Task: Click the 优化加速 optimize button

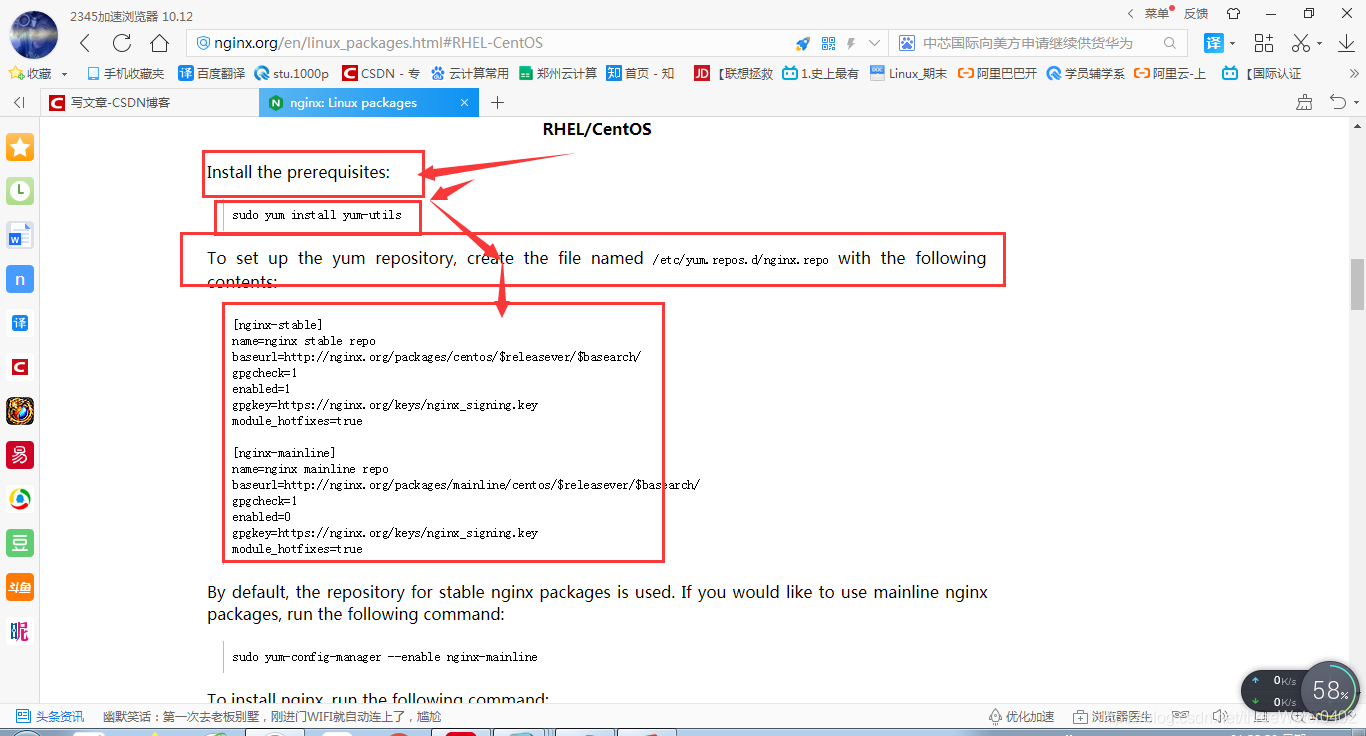Action: [x=1021, y=716]
